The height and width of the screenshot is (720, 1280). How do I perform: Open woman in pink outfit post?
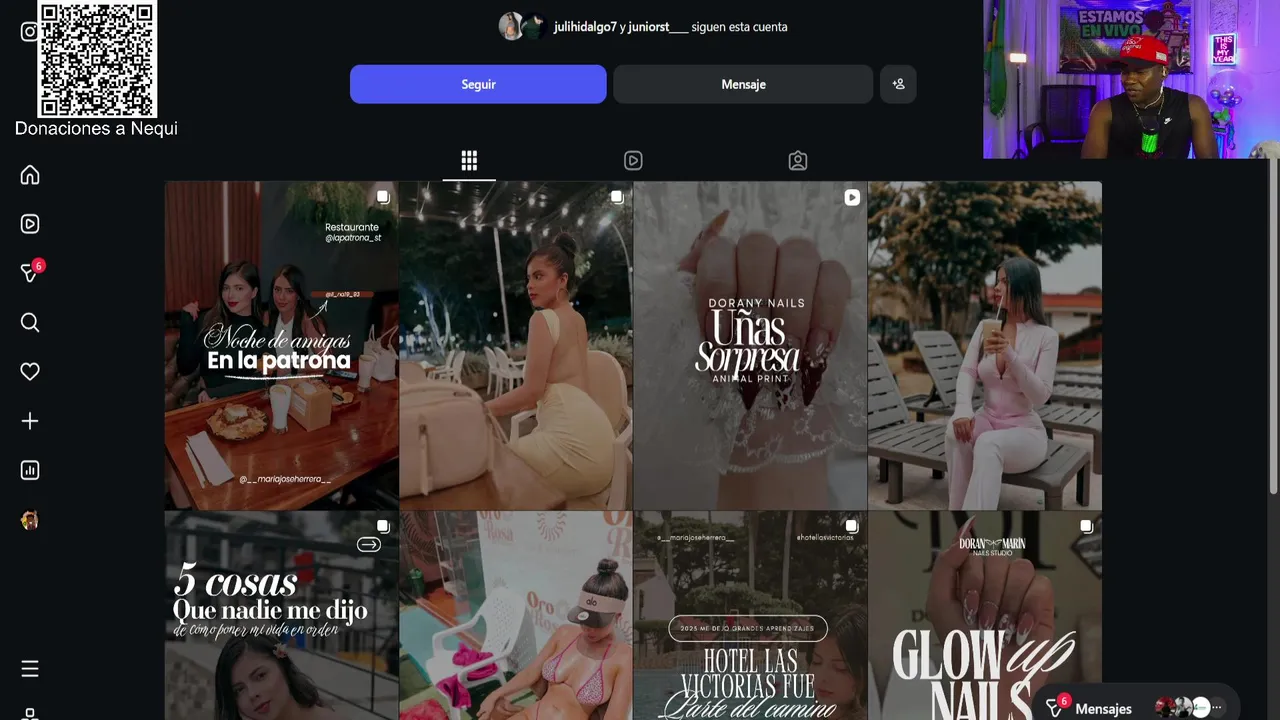pyautogui.click(x=985, y=345)
